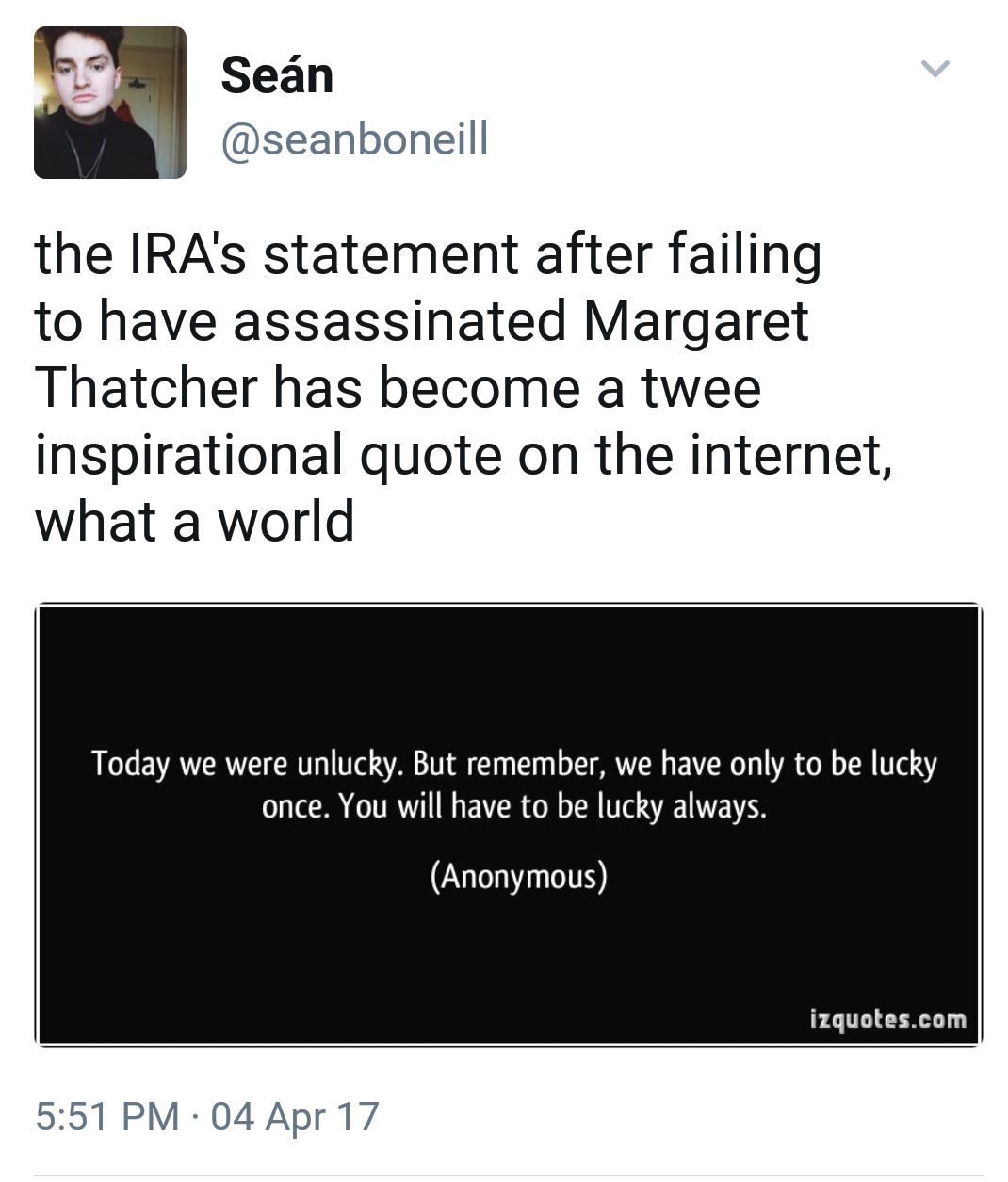Image resolution: width=1008 pixels, height=1182 pixels.
Task: Click the word "internet," in the tweet
Action: (791, 455)
